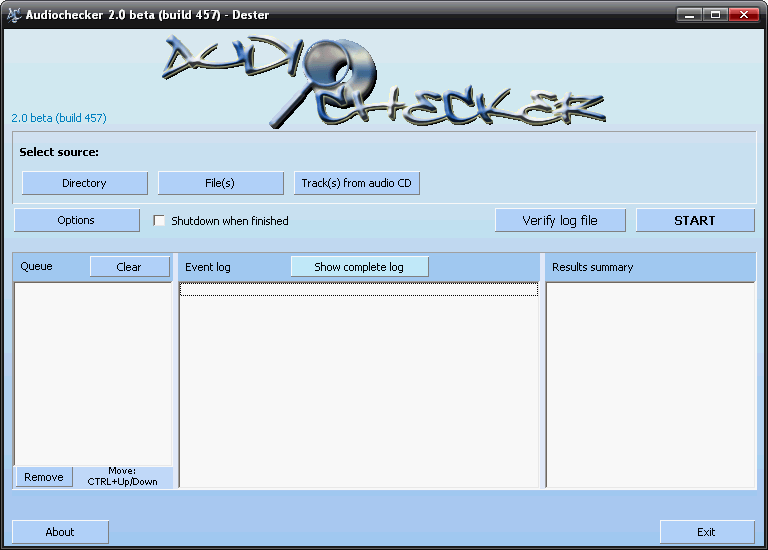Image resolution: width=768 pixels, height=550 pixels.
Task: Open the Options dialog
Action: (x=77, y=220)
